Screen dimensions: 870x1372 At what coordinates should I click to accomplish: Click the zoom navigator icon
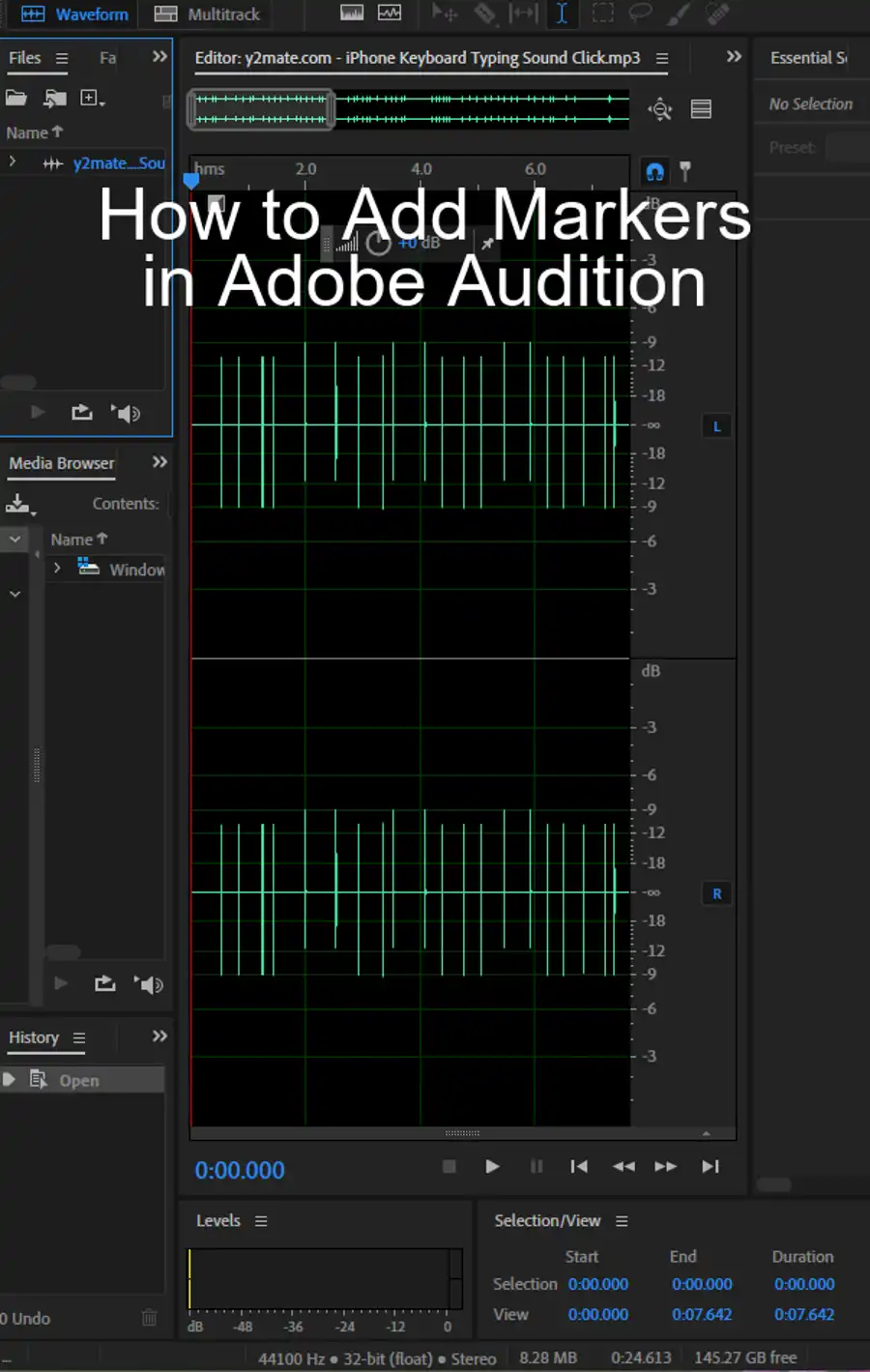pos(660,108)
